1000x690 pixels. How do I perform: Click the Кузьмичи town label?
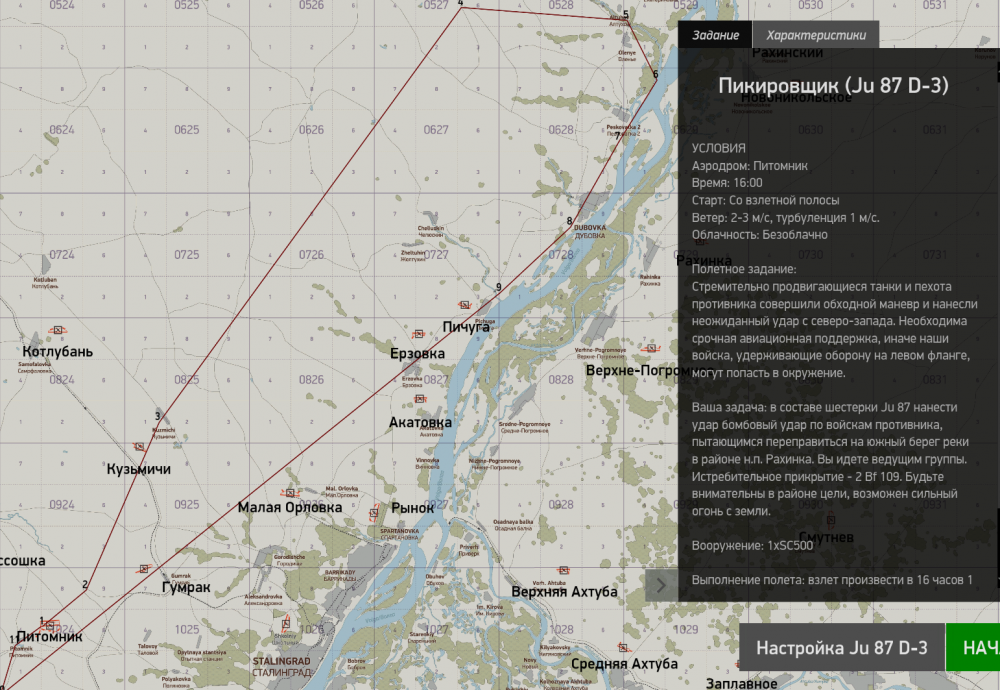coord(138,469)
